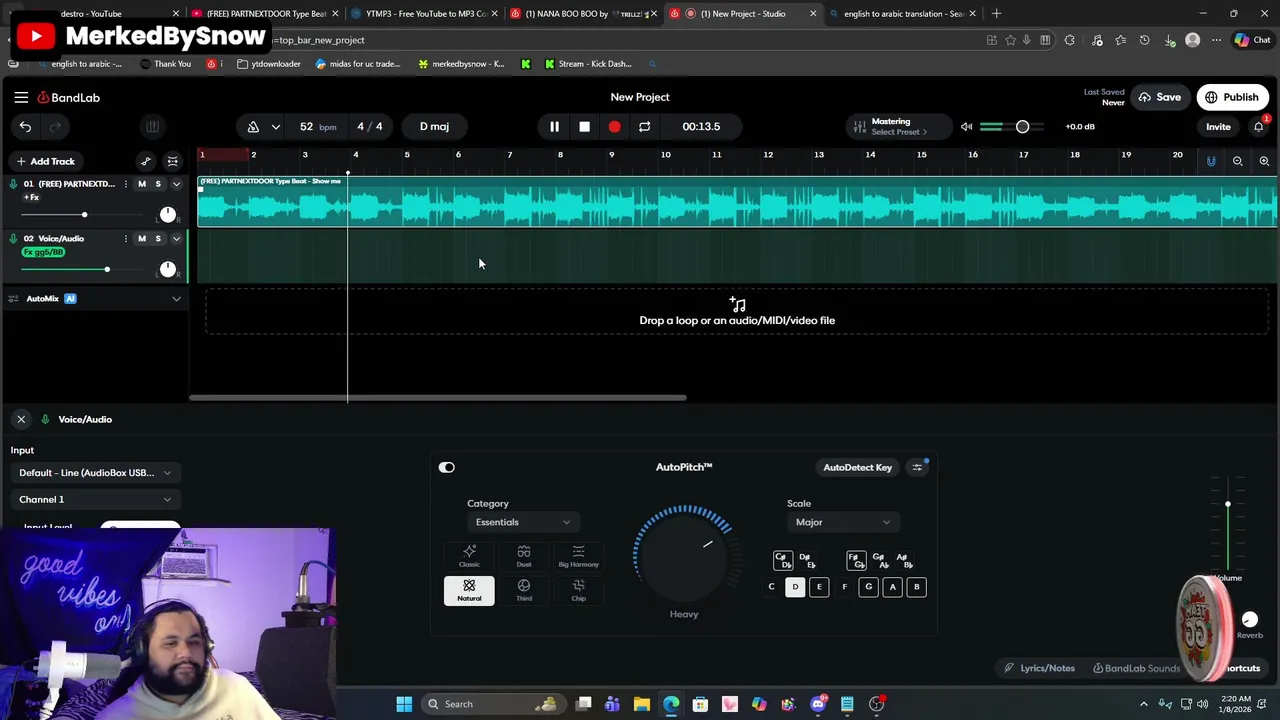Select the Duet AutoPitch preset
Image resolution: width=1280 pixels, height=720 pixels.
point(524,557)
